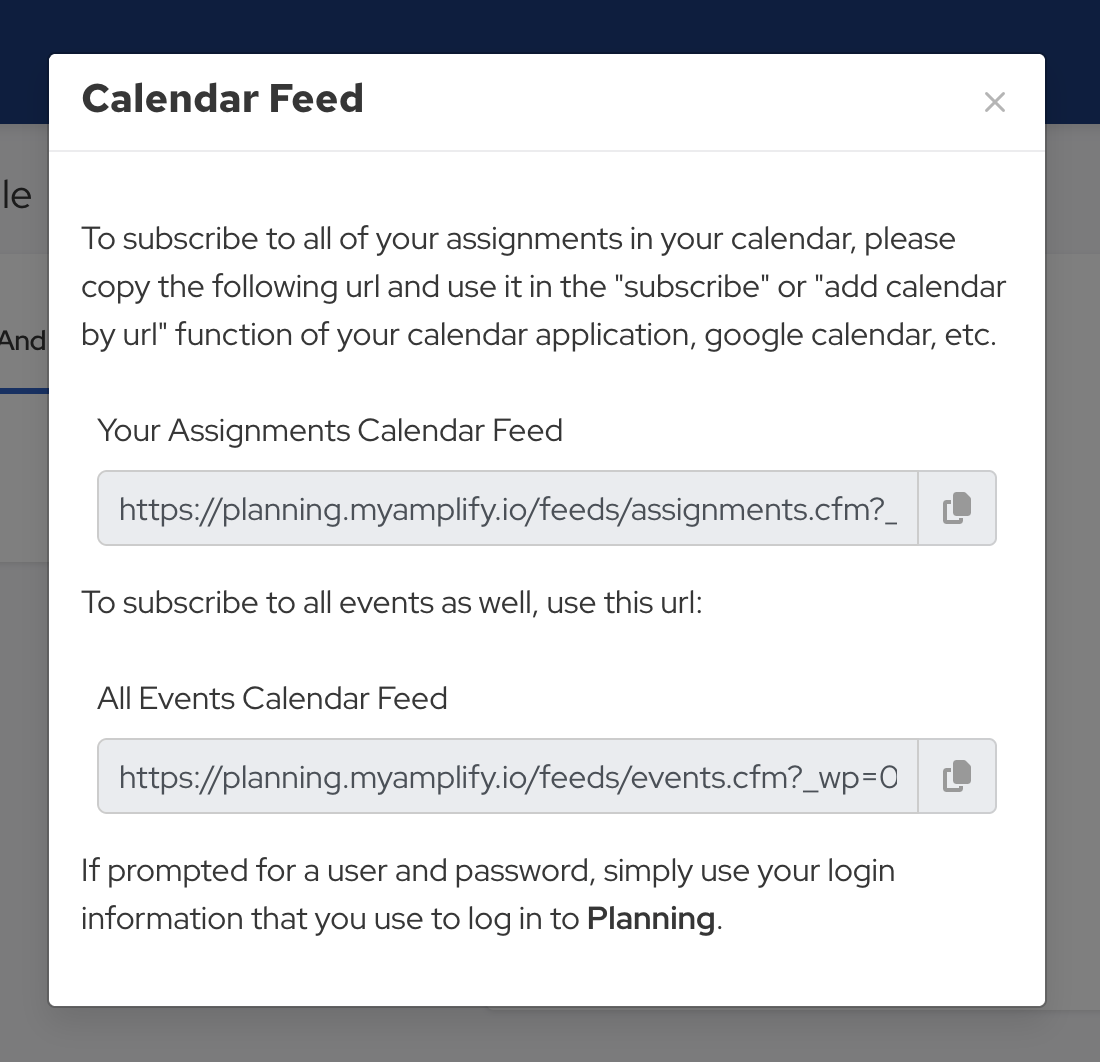The width and height of the screenshot is (1100, 1062).
Task: Copy the All Events Calendar Feed URL
Action: pos(957,776)
